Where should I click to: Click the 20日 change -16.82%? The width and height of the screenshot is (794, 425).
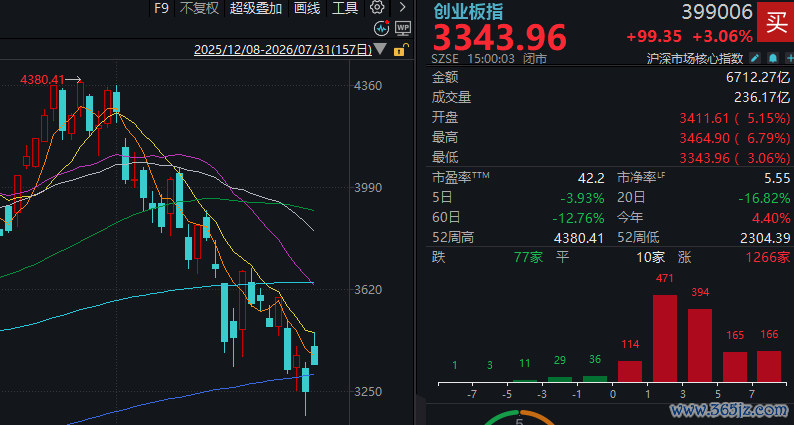(764, 198)
